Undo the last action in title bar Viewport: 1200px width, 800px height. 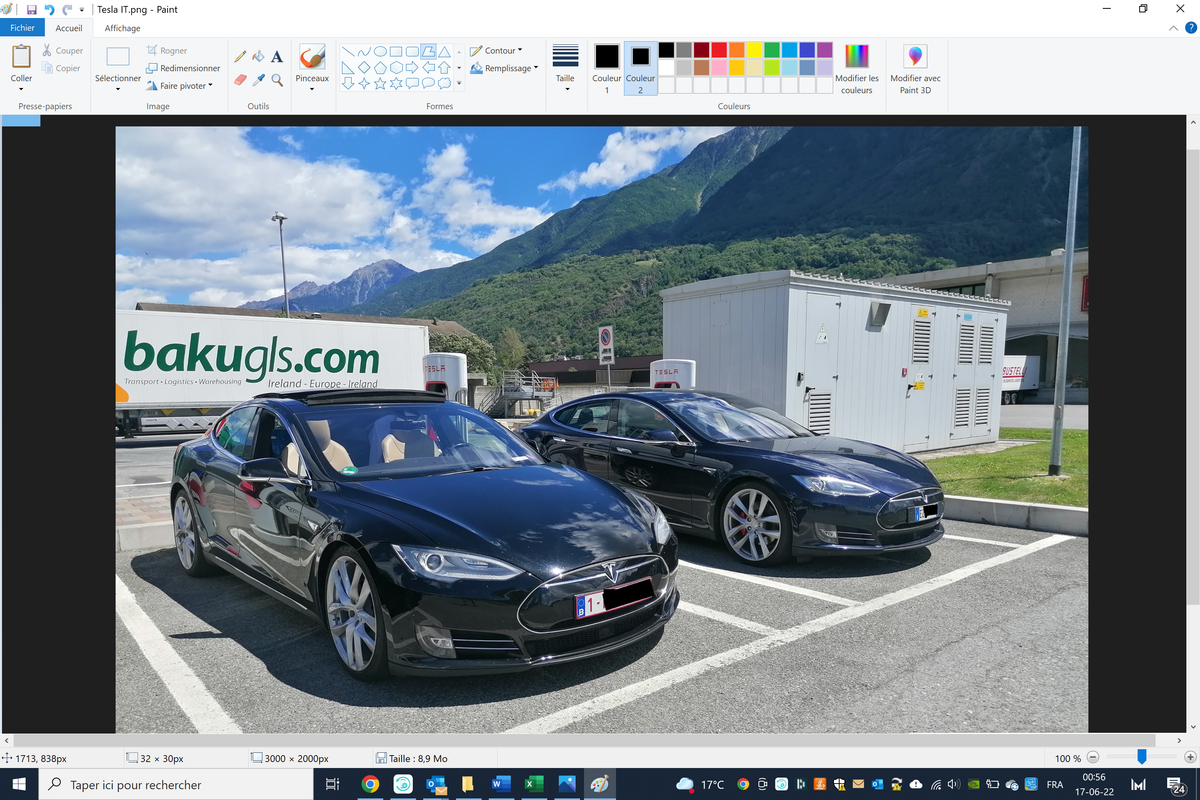click(49, 9)
